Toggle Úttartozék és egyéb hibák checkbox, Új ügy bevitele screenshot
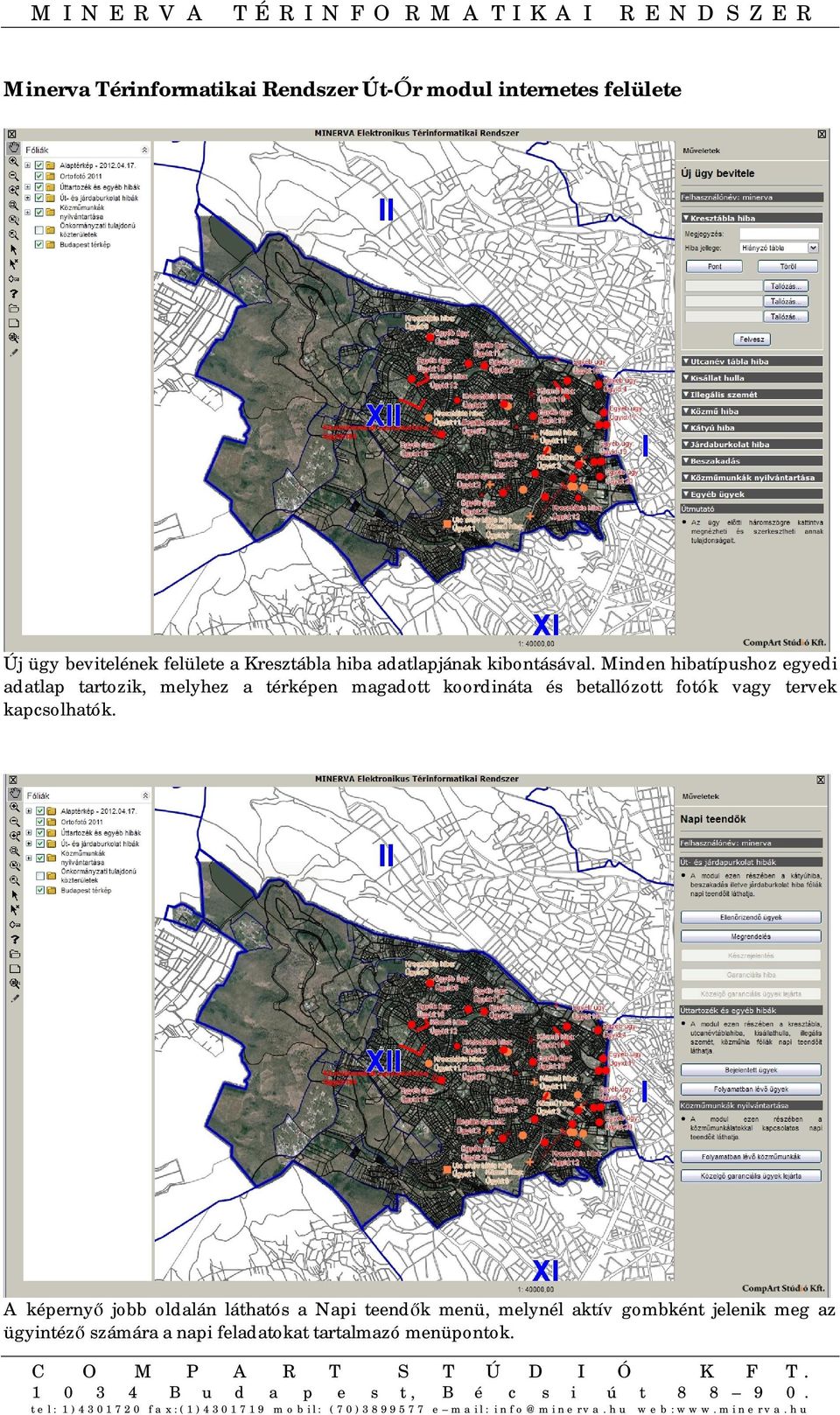This screenshot has width=840, height=1415. click(x=39, y=187)
